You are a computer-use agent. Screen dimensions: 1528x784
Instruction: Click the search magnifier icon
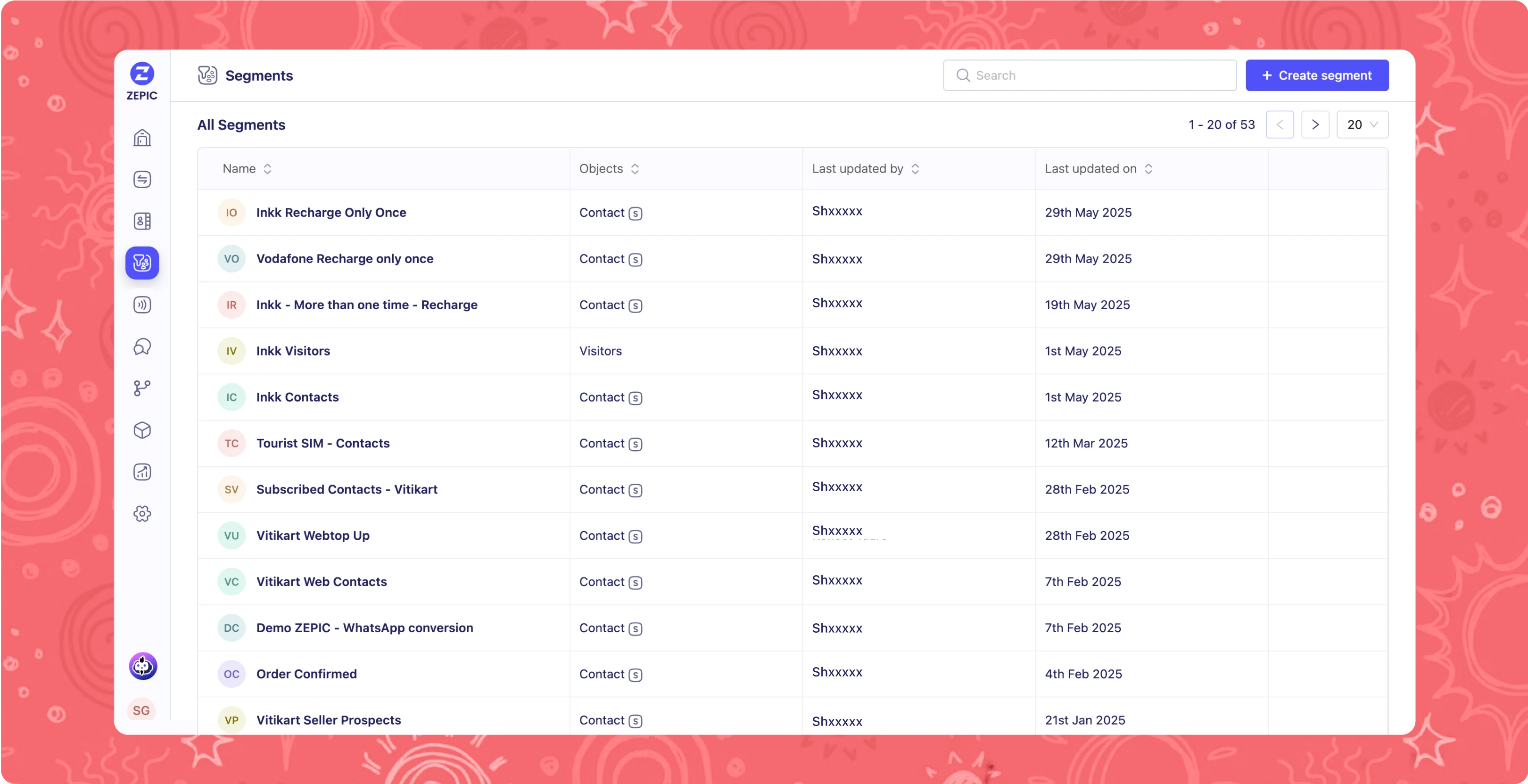tap(963, 75)
